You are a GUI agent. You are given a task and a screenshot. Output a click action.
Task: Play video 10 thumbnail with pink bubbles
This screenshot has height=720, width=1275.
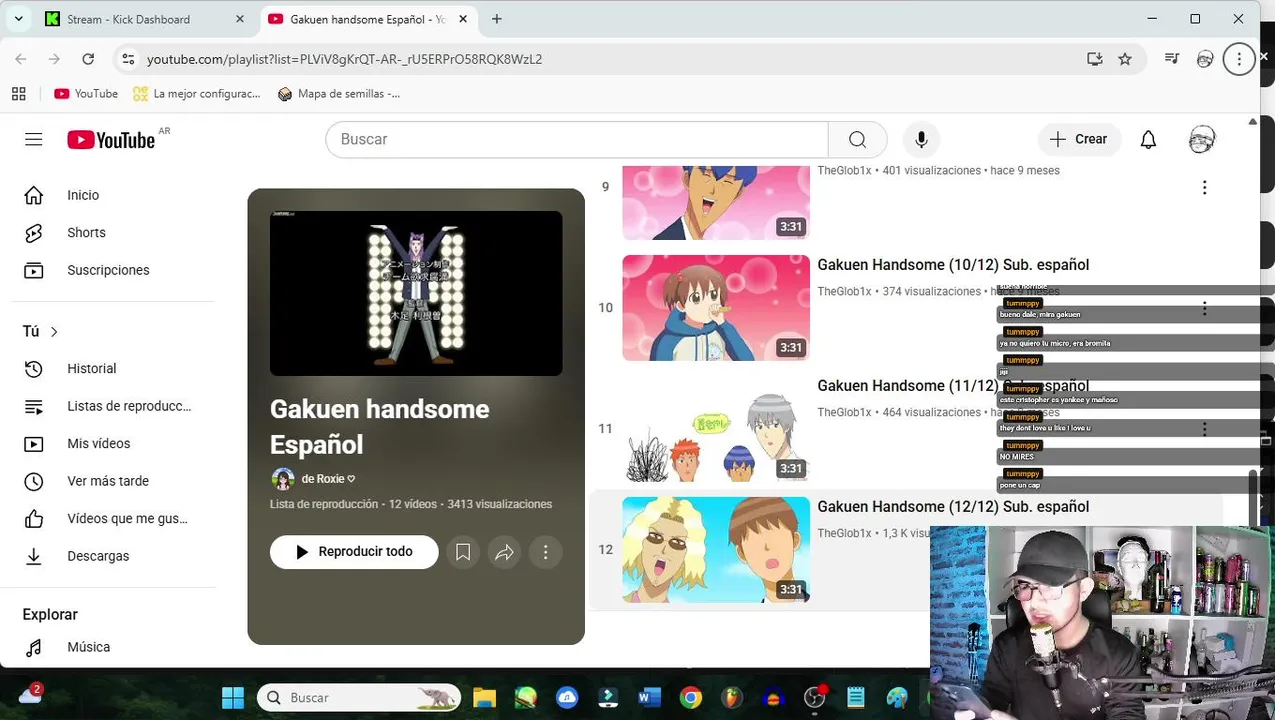click(716, 308)
